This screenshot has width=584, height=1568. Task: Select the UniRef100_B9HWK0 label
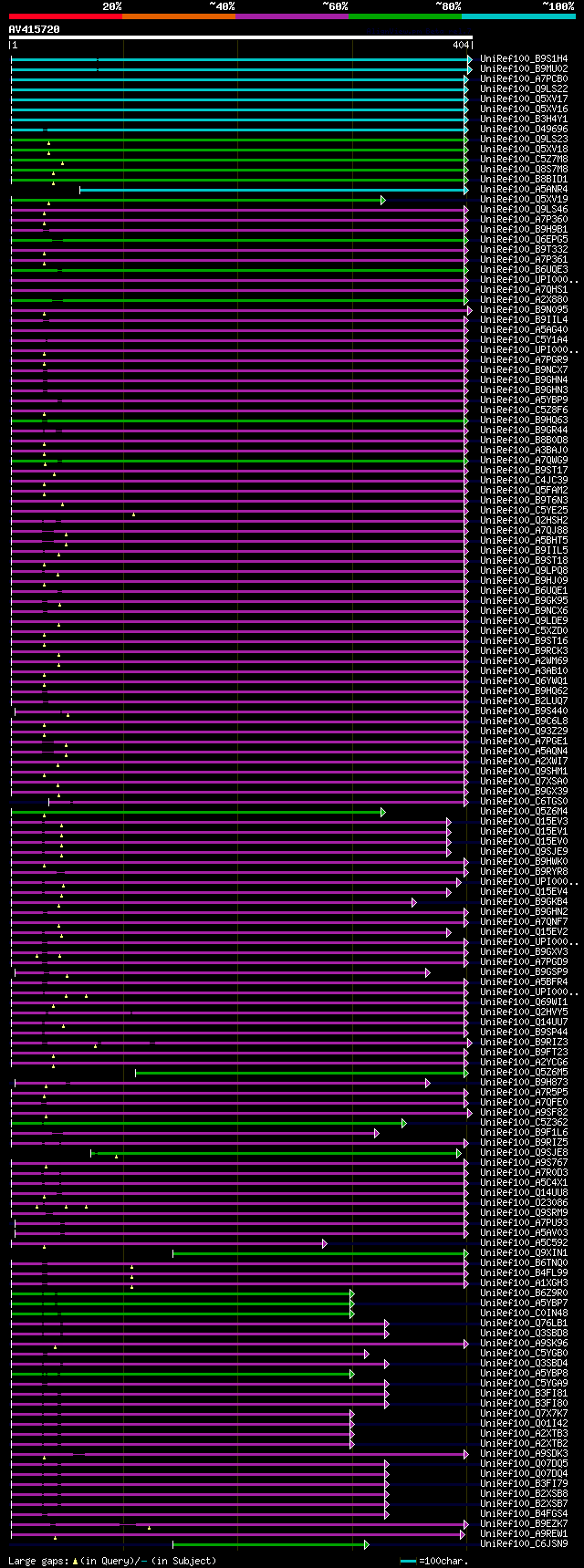(x=524, y=861)
